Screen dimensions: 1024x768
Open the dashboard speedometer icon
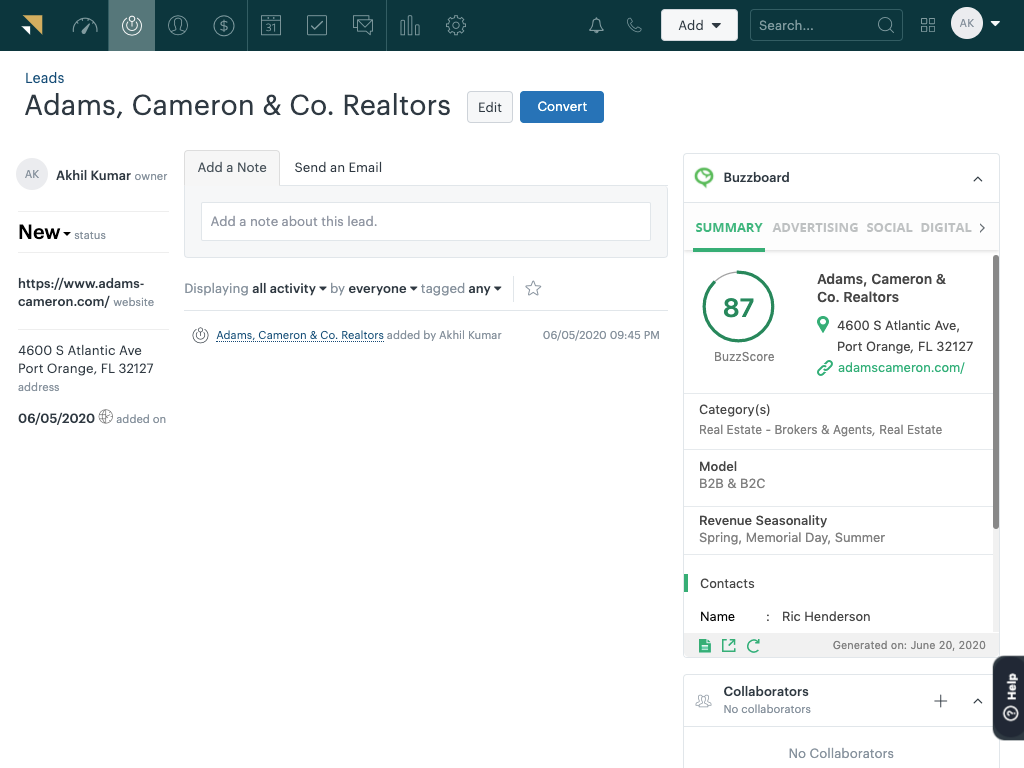coord(85,26)
